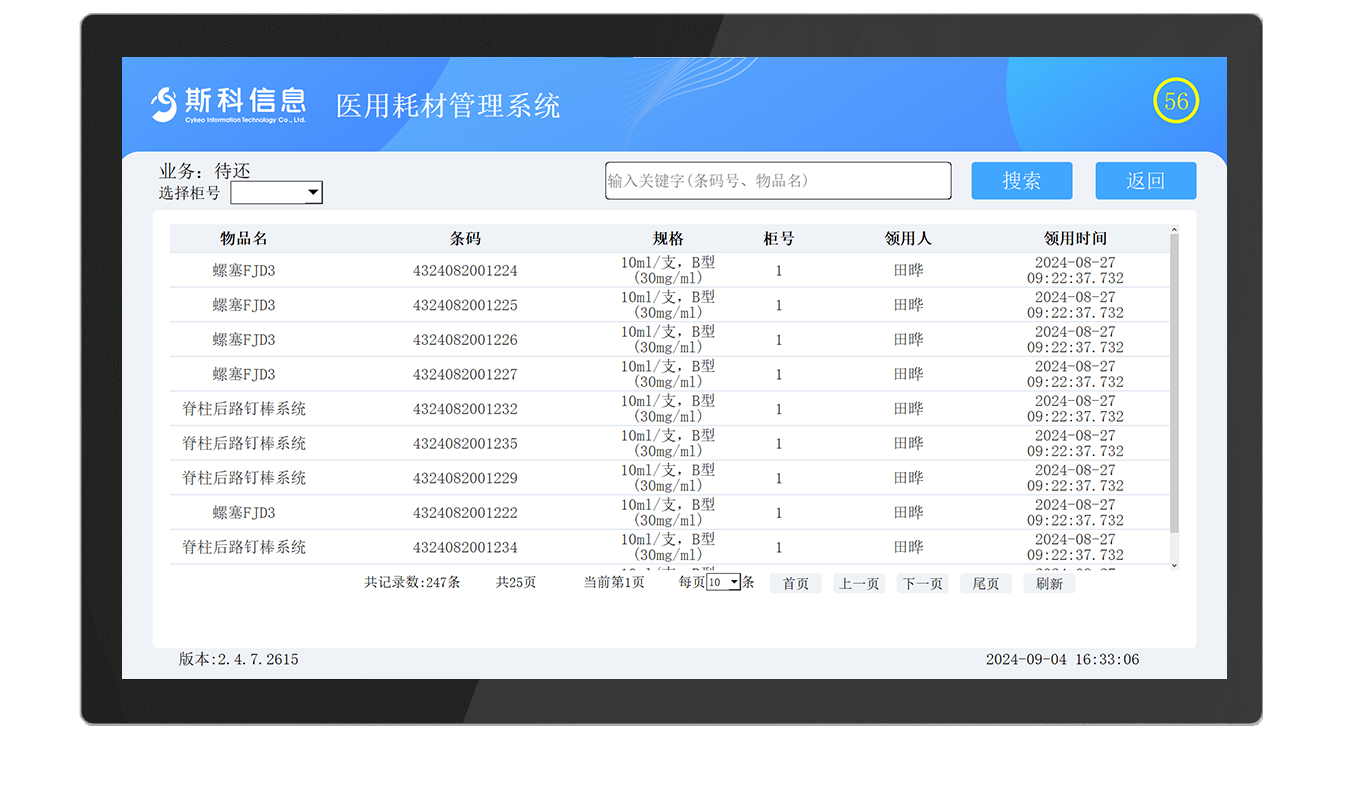Viewport: 1370px width, 789px height.
Task: Click the keyword search input field
Action: [777, 180]
